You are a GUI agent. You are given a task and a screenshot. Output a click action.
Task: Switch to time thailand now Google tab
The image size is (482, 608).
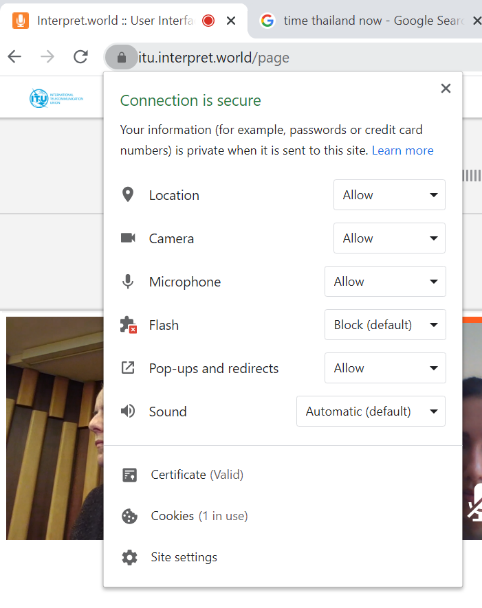[366, 21]
